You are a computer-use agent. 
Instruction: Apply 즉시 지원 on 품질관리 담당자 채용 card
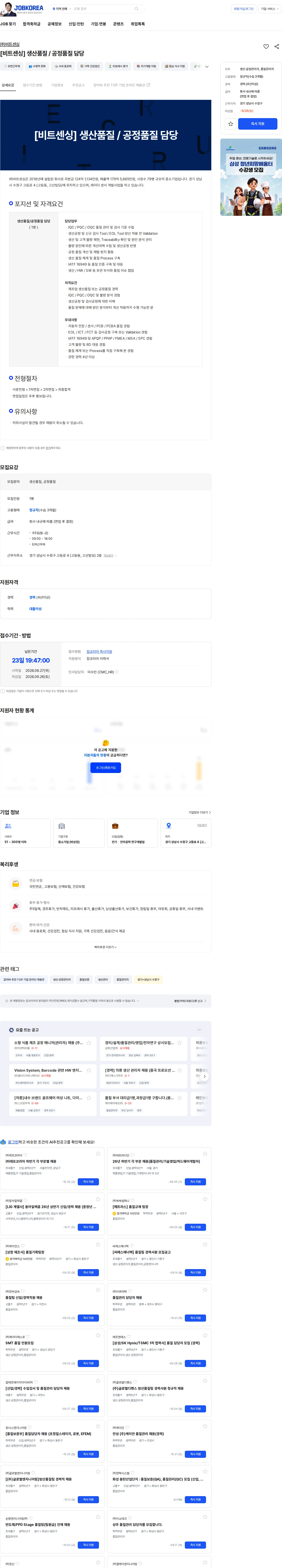[195, 1318]
